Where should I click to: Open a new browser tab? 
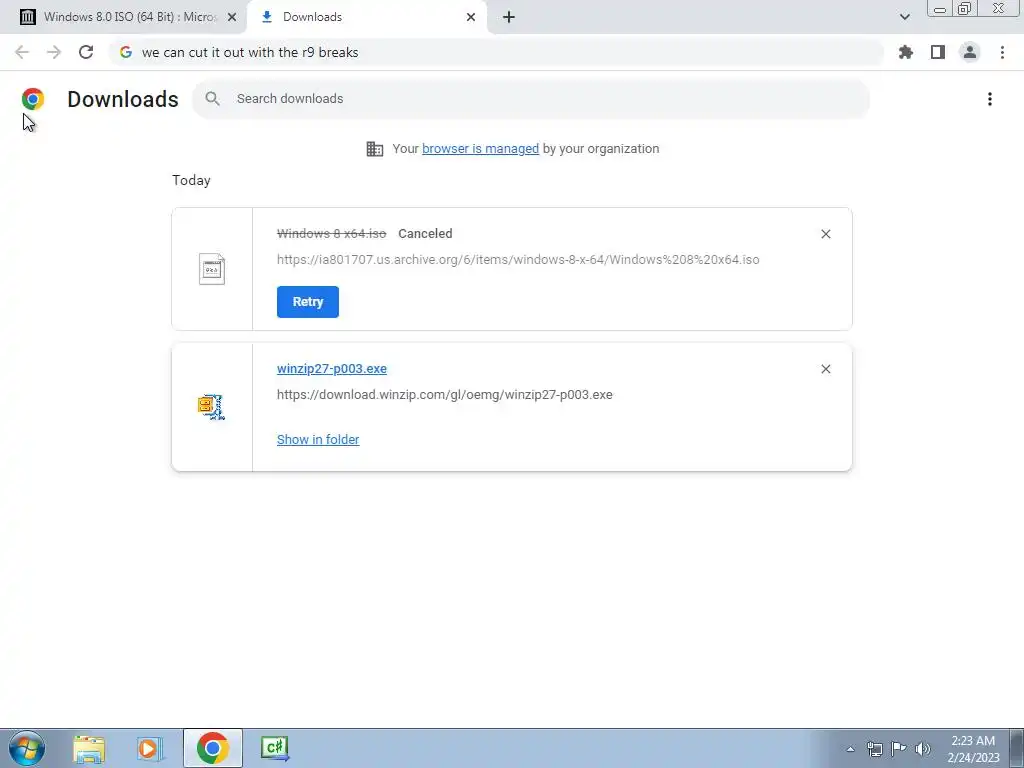[x=509, y=17]
